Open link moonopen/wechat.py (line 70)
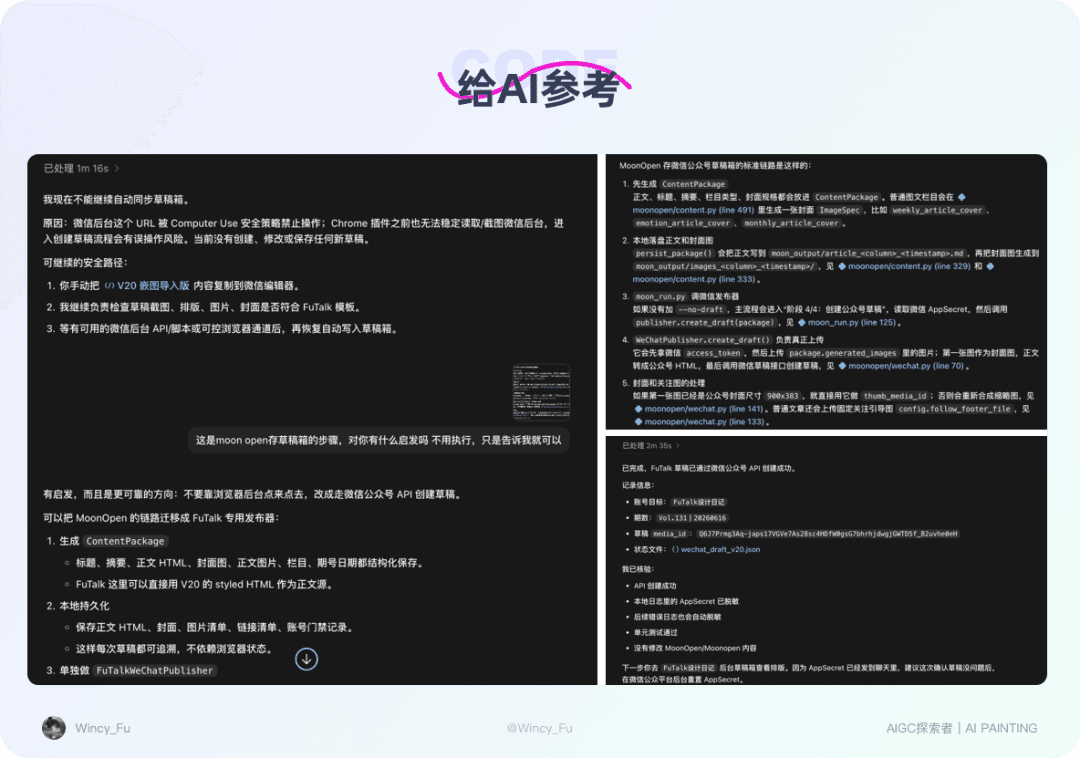1080x758 pixels. [906, 366]
